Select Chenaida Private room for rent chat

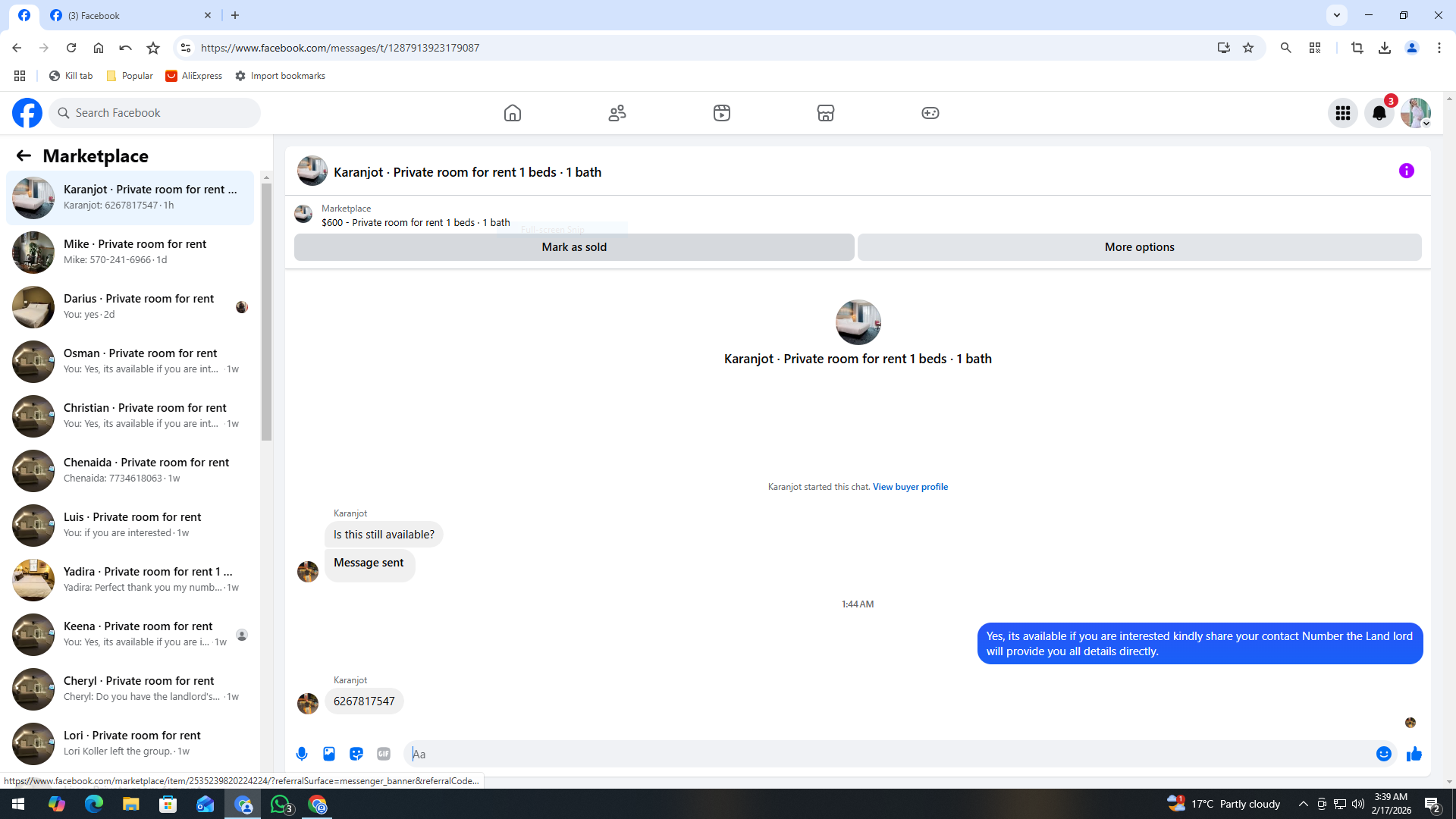pos(130,470)
